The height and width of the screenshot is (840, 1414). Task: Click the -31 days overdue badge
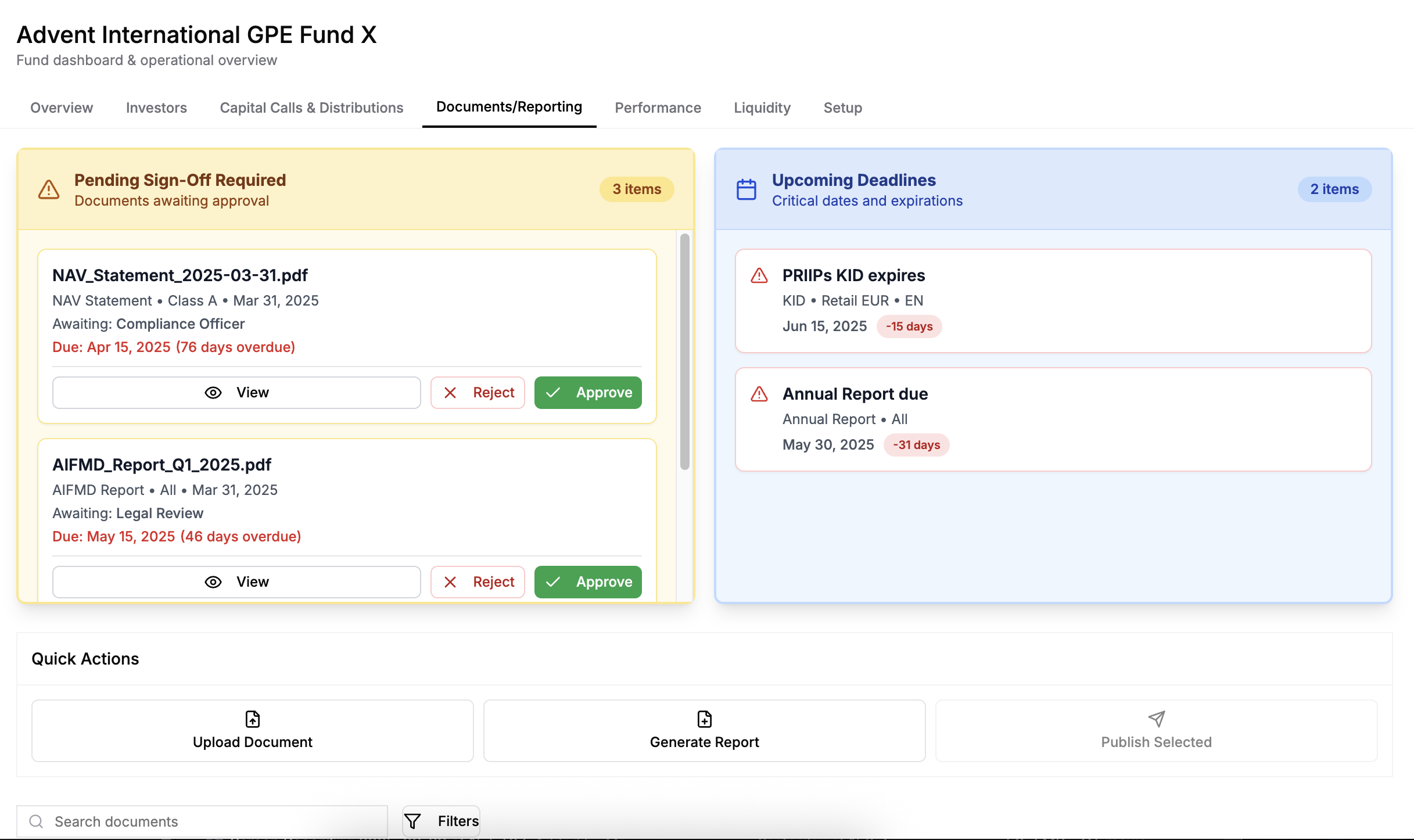pos(916,445)
